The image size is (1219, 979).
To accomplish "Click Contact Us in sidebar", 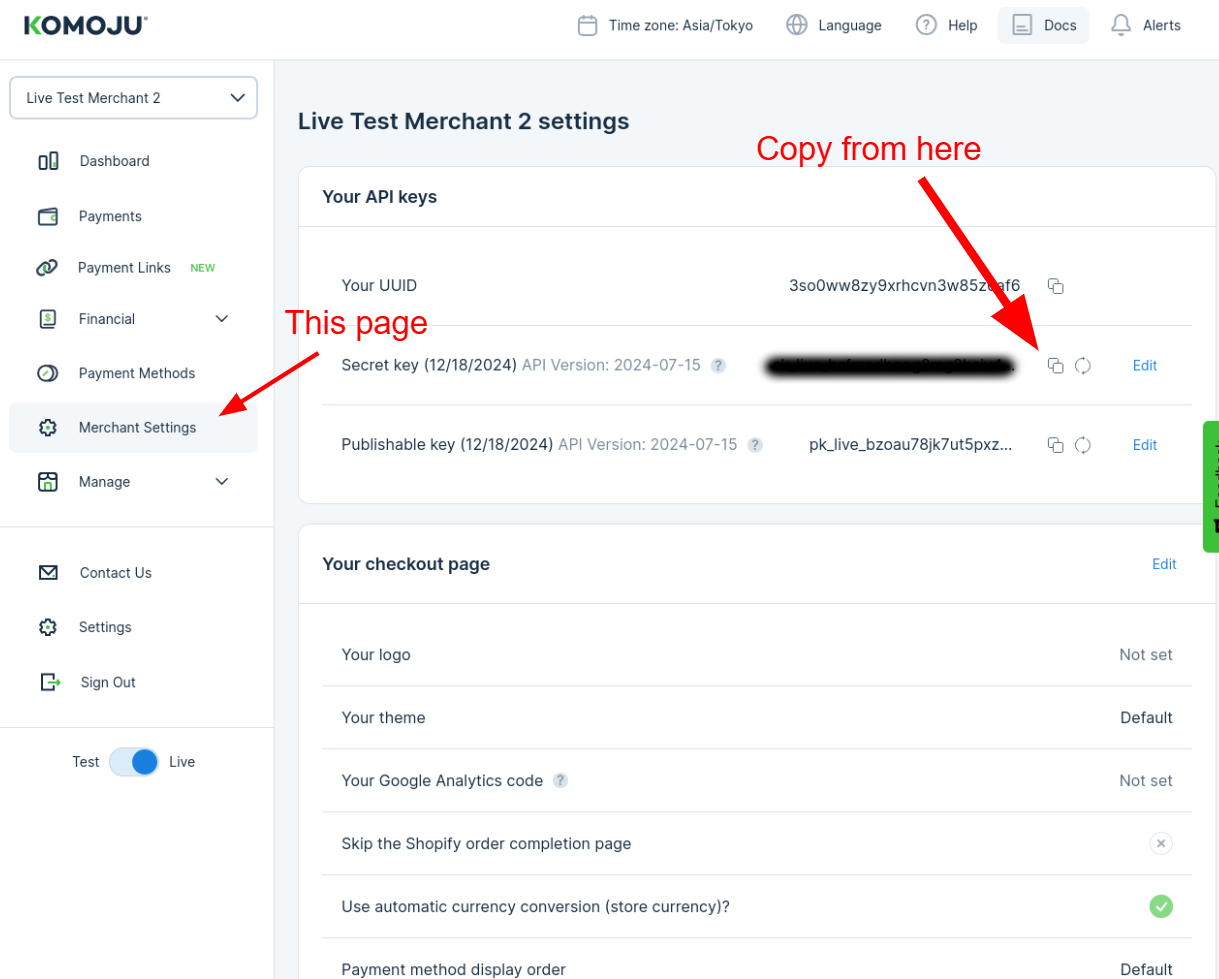I will 116,573.
